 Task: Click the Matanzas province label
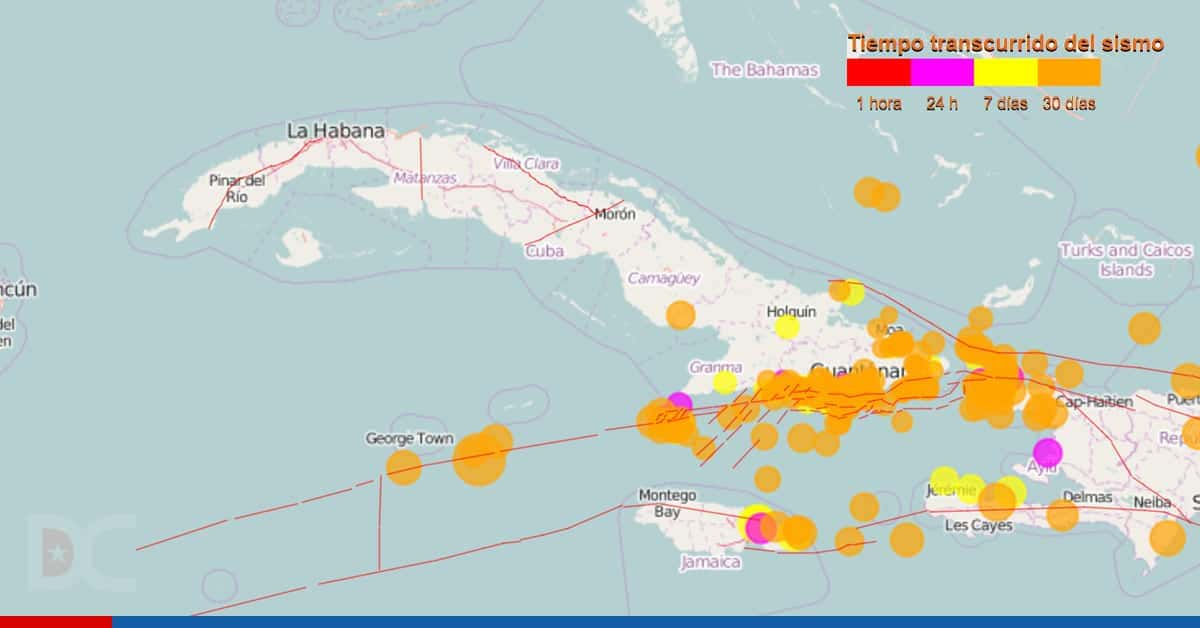coord(424,178)
